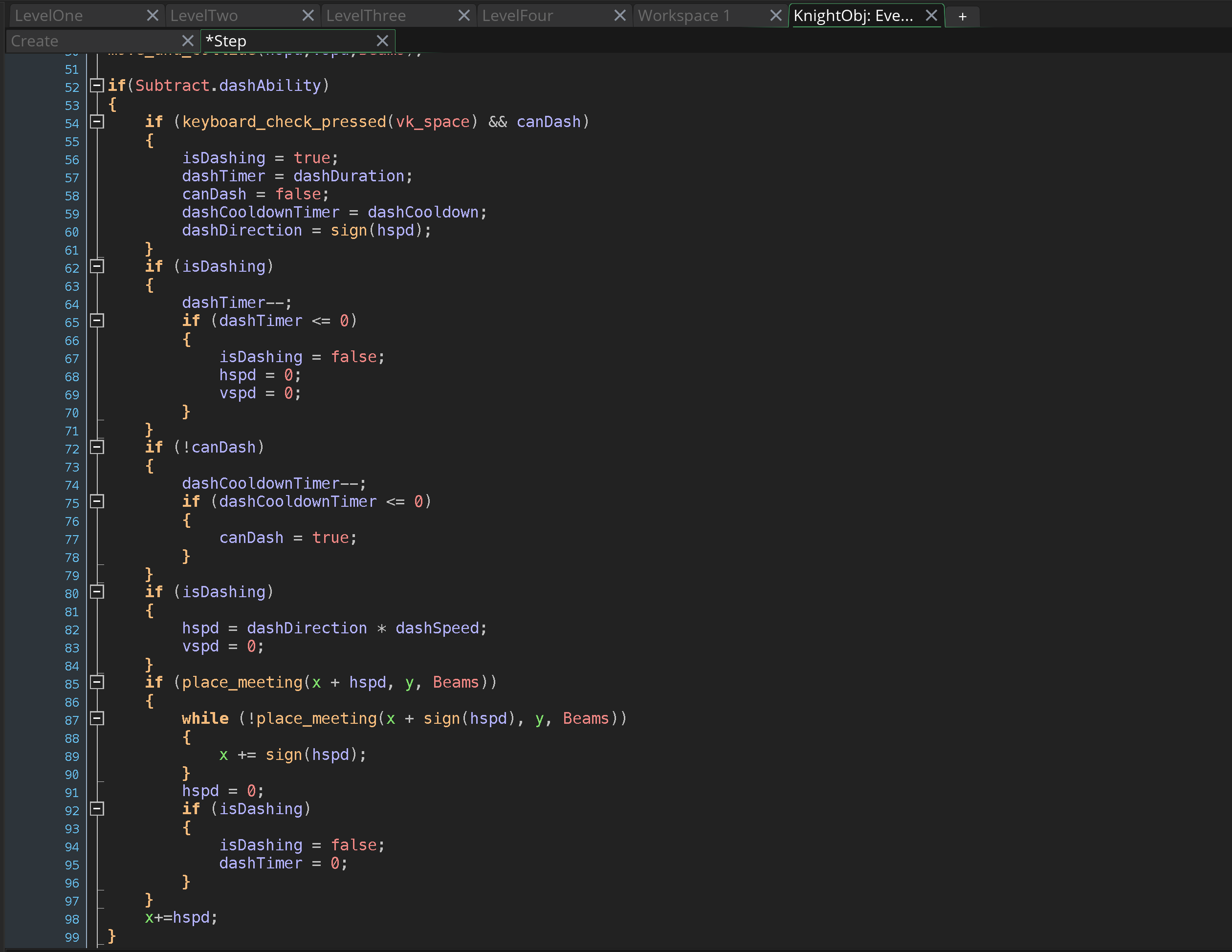The width and height of the screenshot is (1232, 952).
Task: Close the Create event tab
Action: tap(188, 41)
